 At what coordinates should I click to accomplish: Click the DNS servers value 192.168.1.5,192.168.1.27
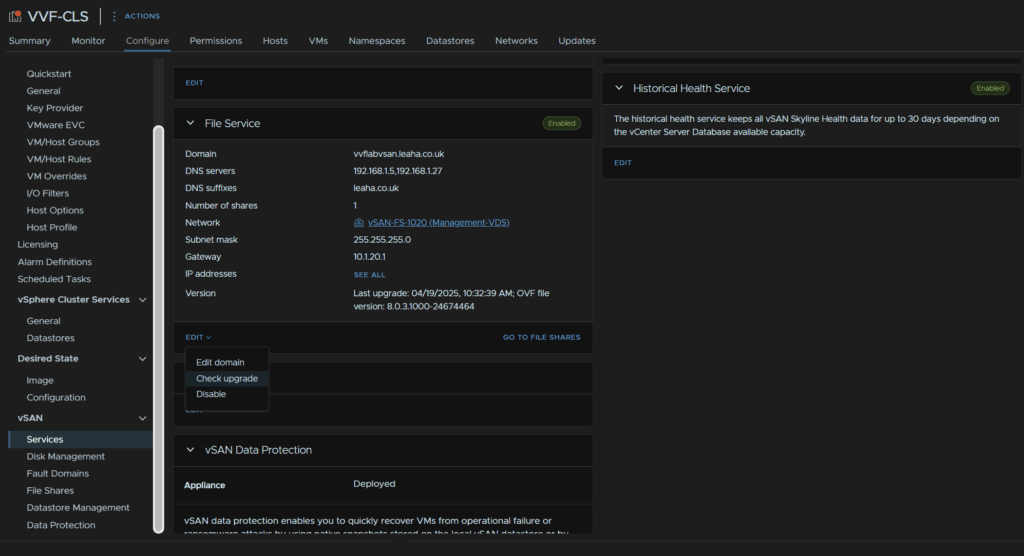pyautogui.click(x=398, y=171)
